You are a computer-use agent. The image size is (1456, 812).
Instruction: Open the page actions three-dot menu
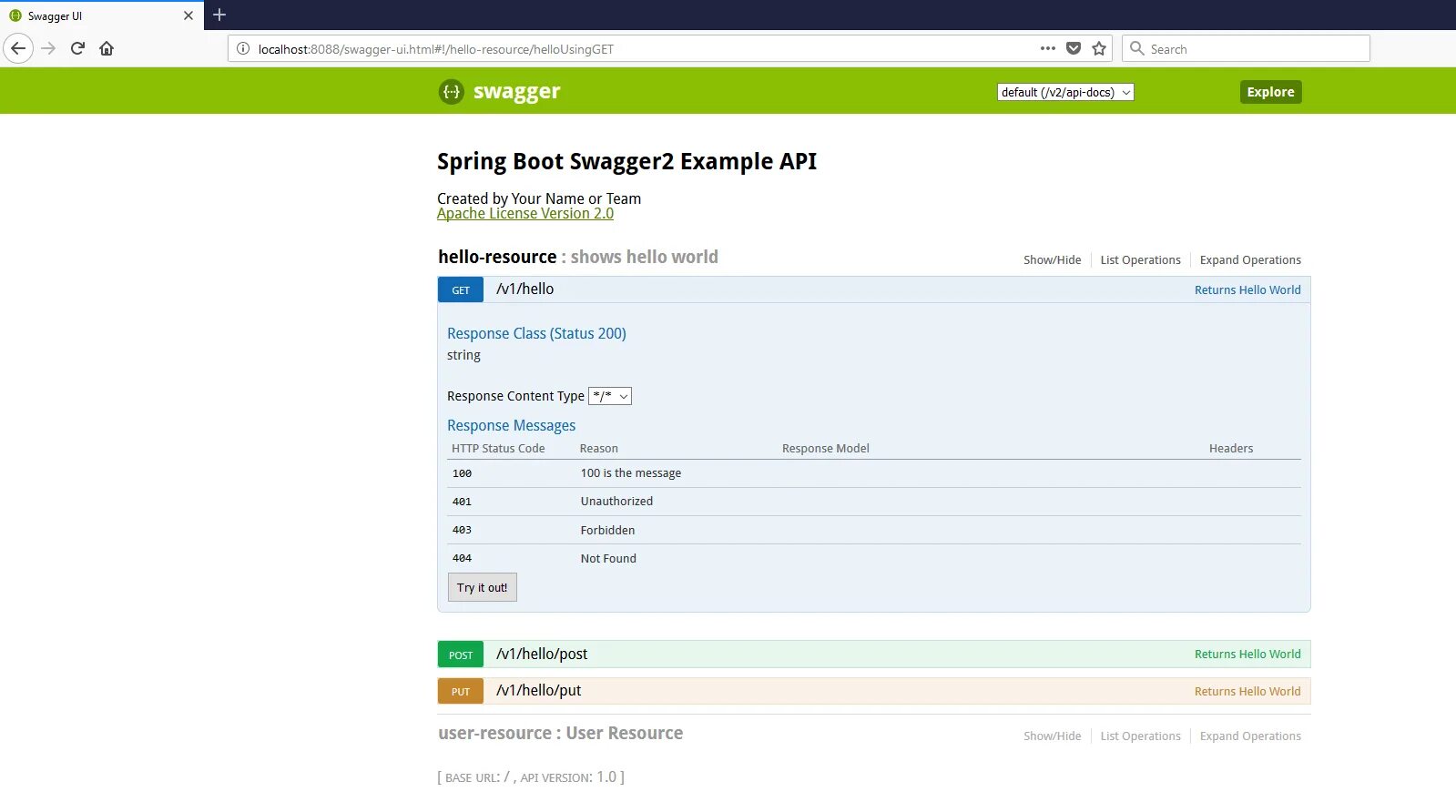pos(1048,48)
